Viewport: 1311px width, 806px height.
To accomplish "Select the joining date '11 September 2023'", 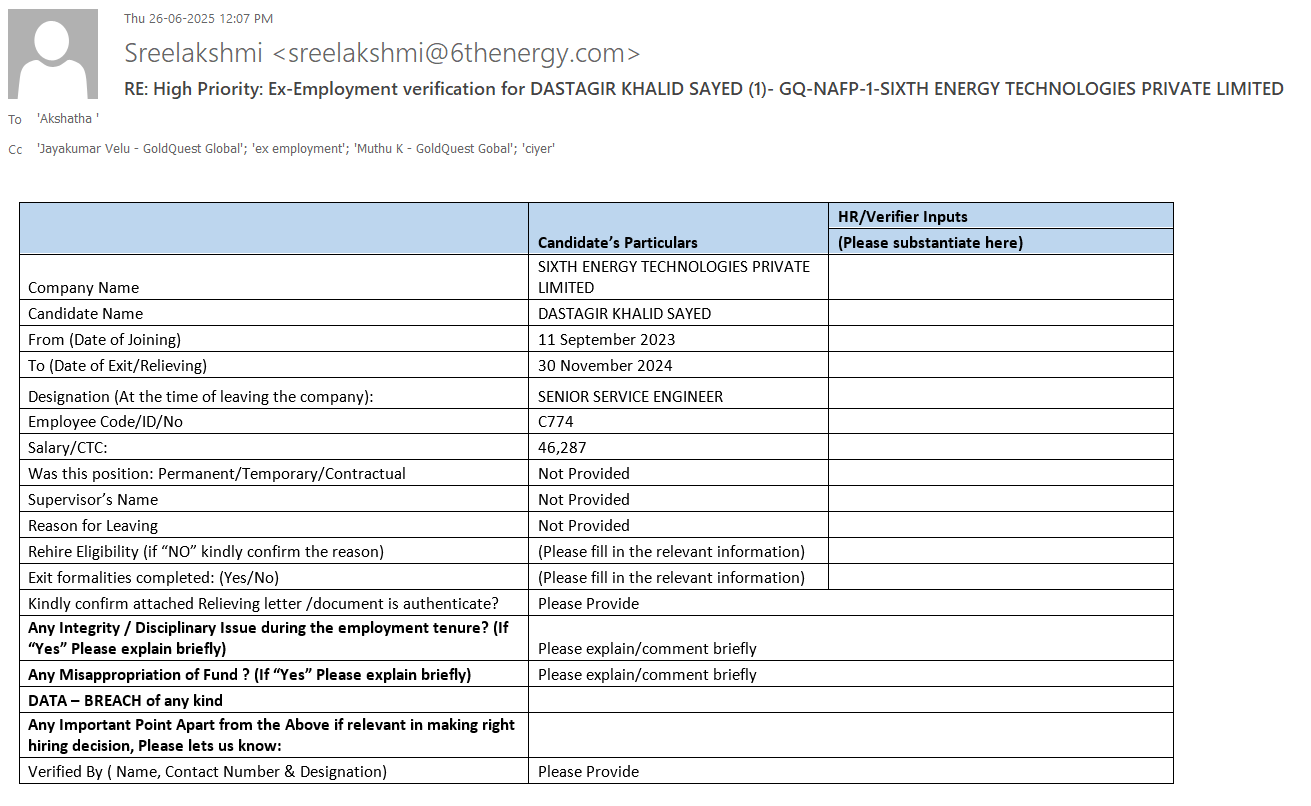I will (607, 340).
